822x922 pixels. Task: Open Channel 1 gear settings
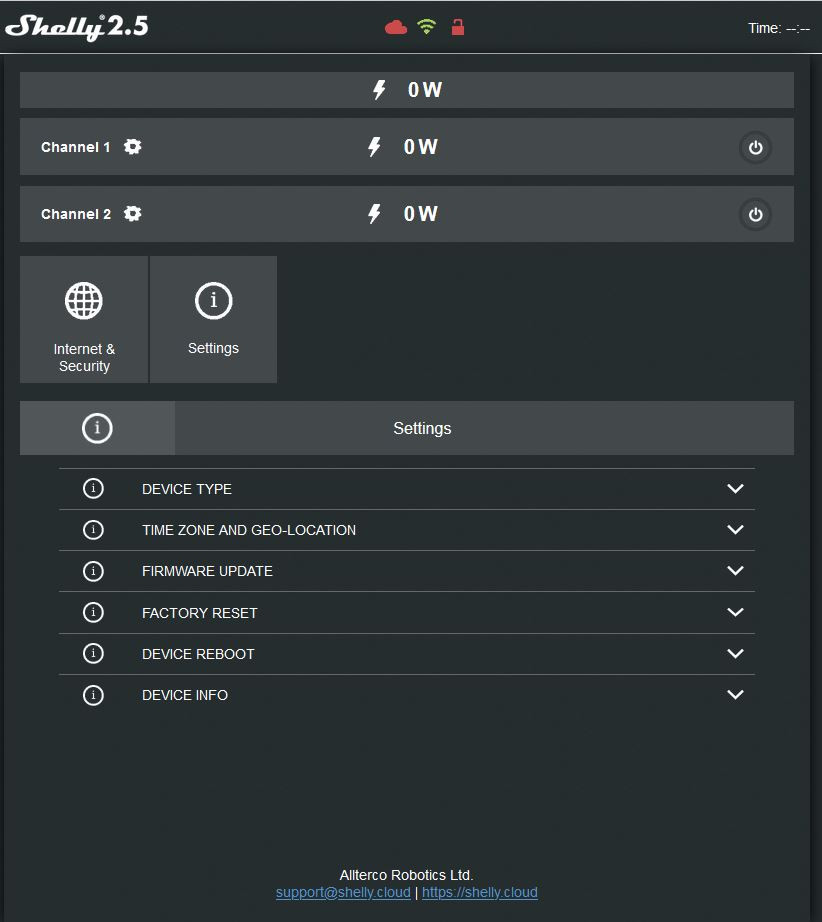(x=133, y=147)
